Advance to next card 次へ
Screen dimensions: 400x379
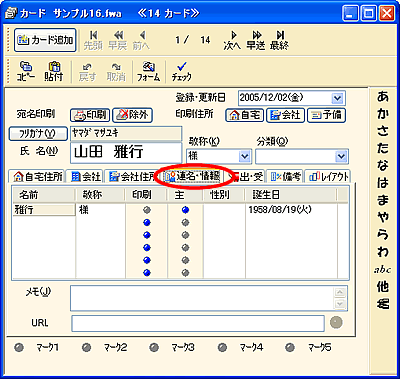click(232, 40)
